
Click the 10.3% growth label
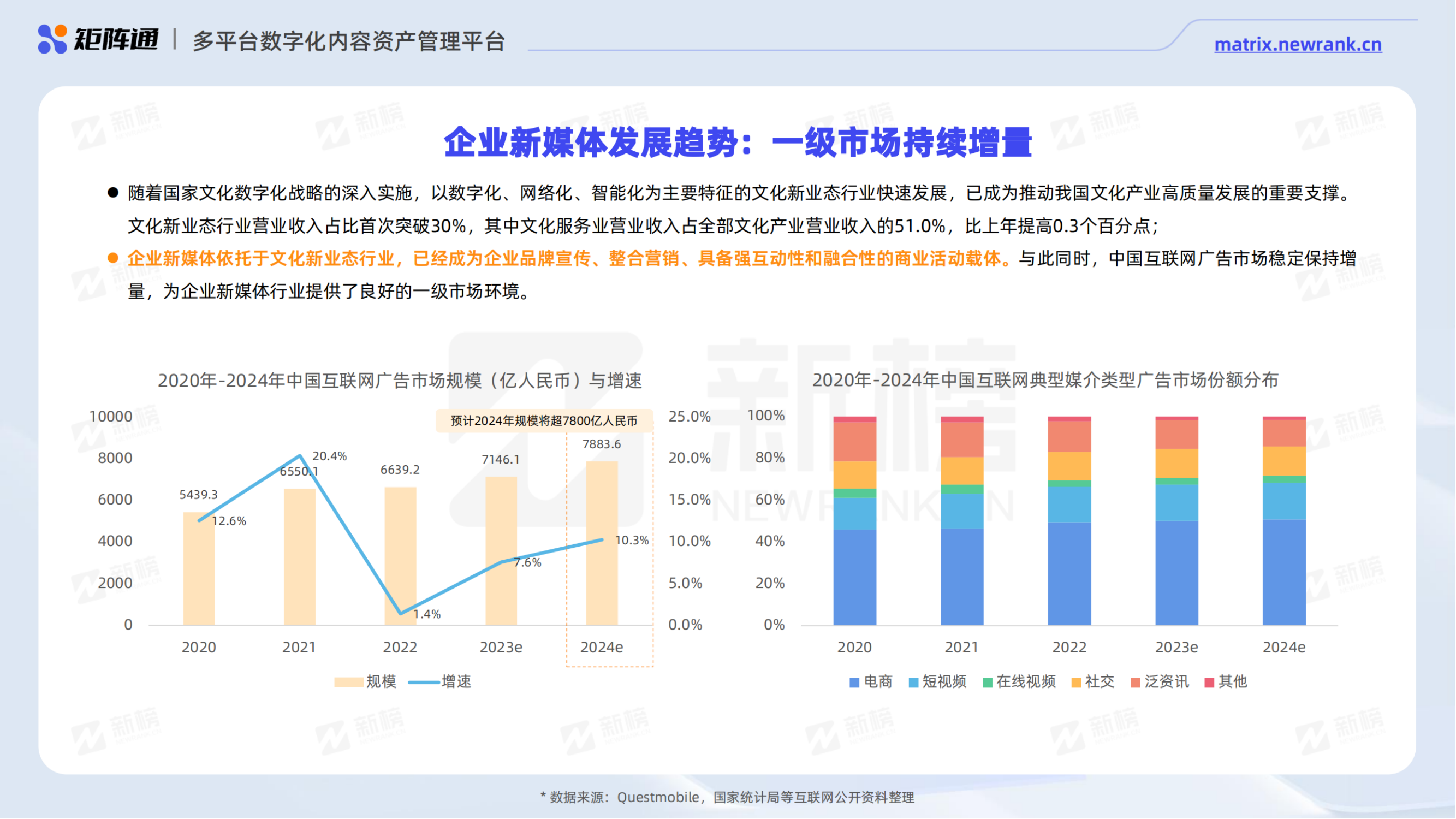coord(631,540)
